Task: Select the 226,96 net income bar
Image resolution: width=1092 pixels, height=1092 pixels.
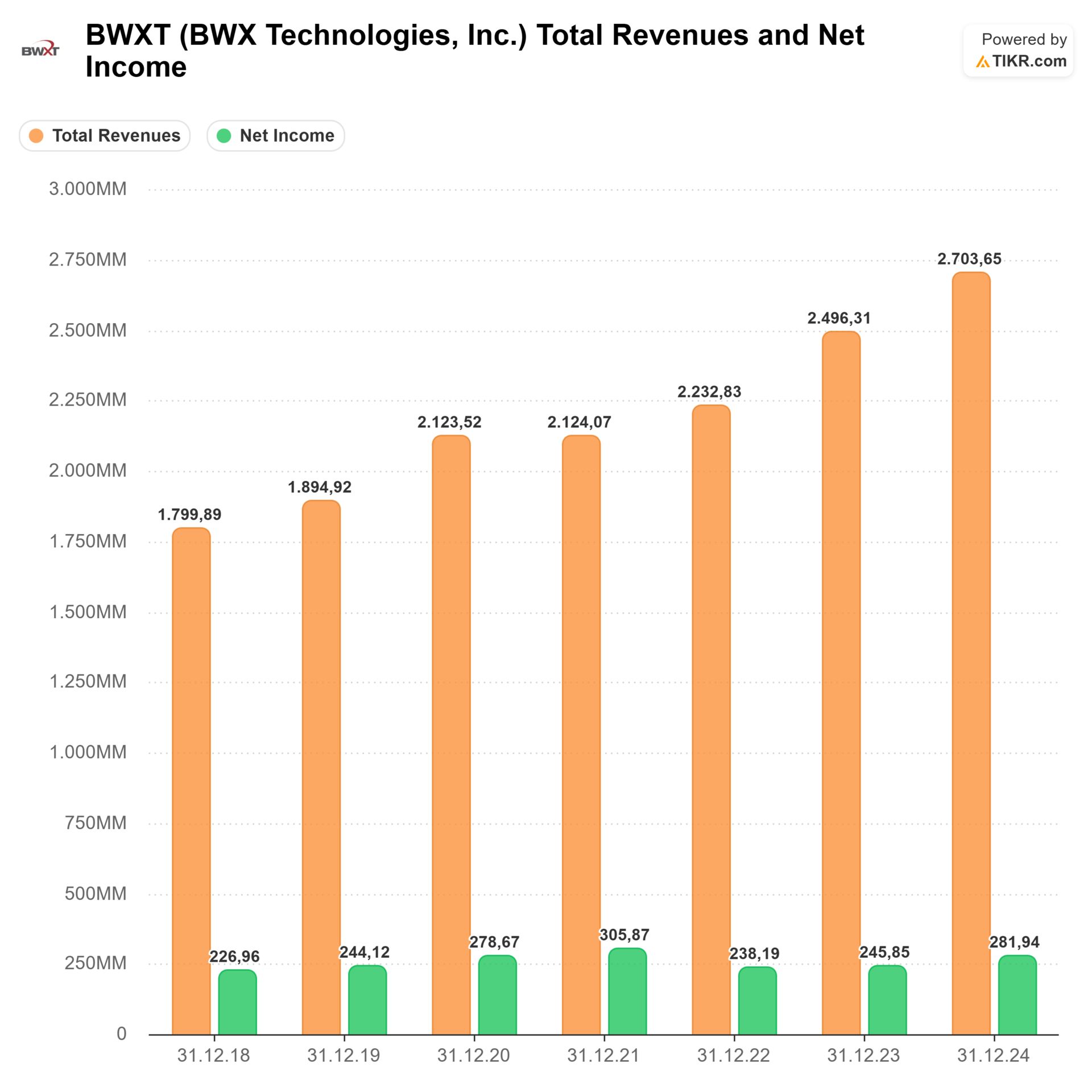Action: pyautogui.click(x=237, y=1002)
